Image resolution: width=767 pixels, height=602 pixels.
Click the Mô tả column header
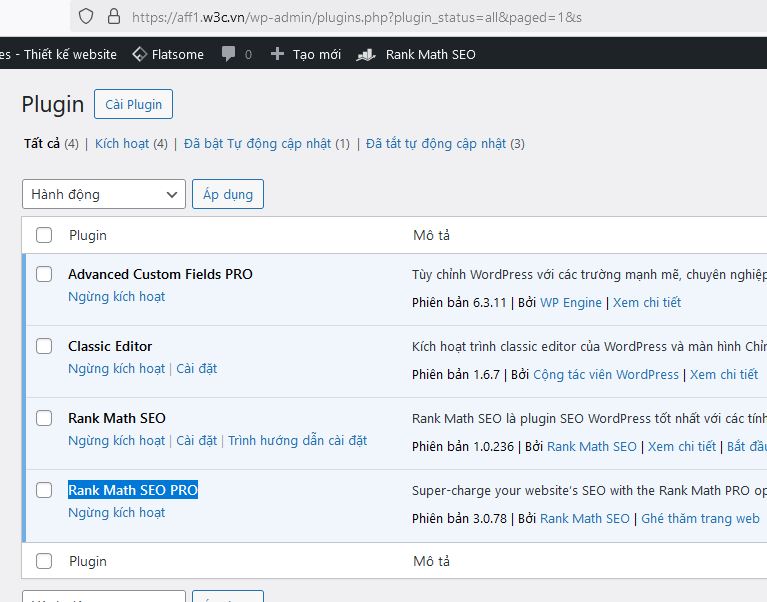[431, 235]
